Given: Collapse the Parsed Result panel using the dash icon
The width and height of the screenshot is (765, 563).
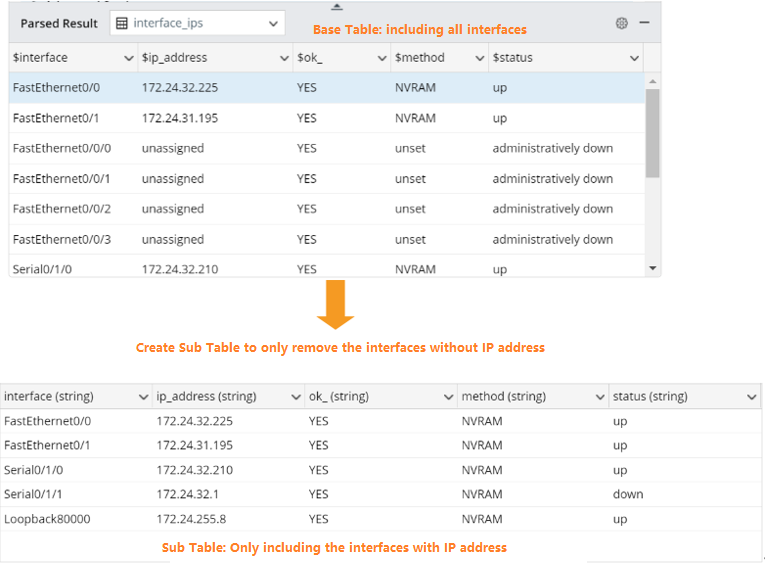Looking at the screenshot, I should pos(645,22).
